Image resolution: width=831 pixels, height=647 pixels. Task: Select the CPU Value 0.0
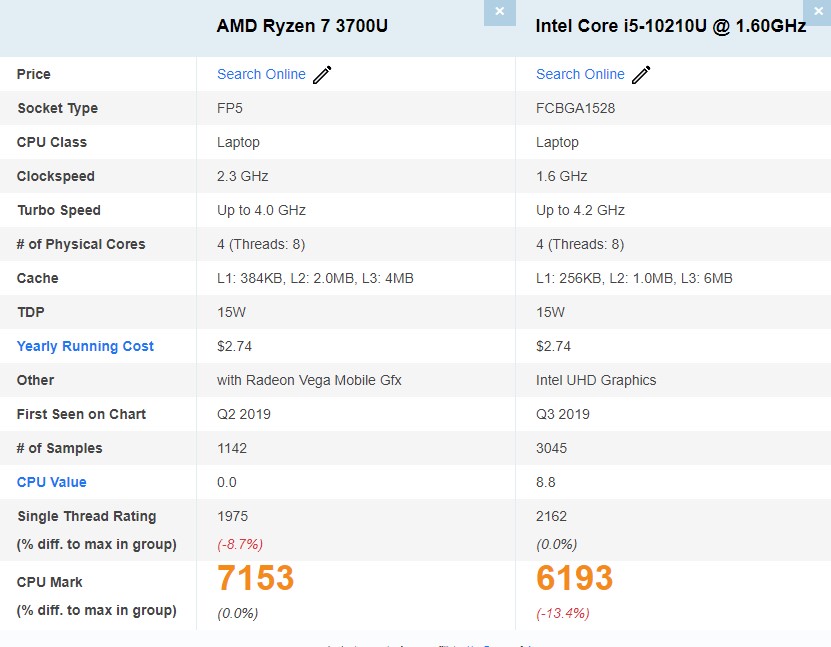227,482
